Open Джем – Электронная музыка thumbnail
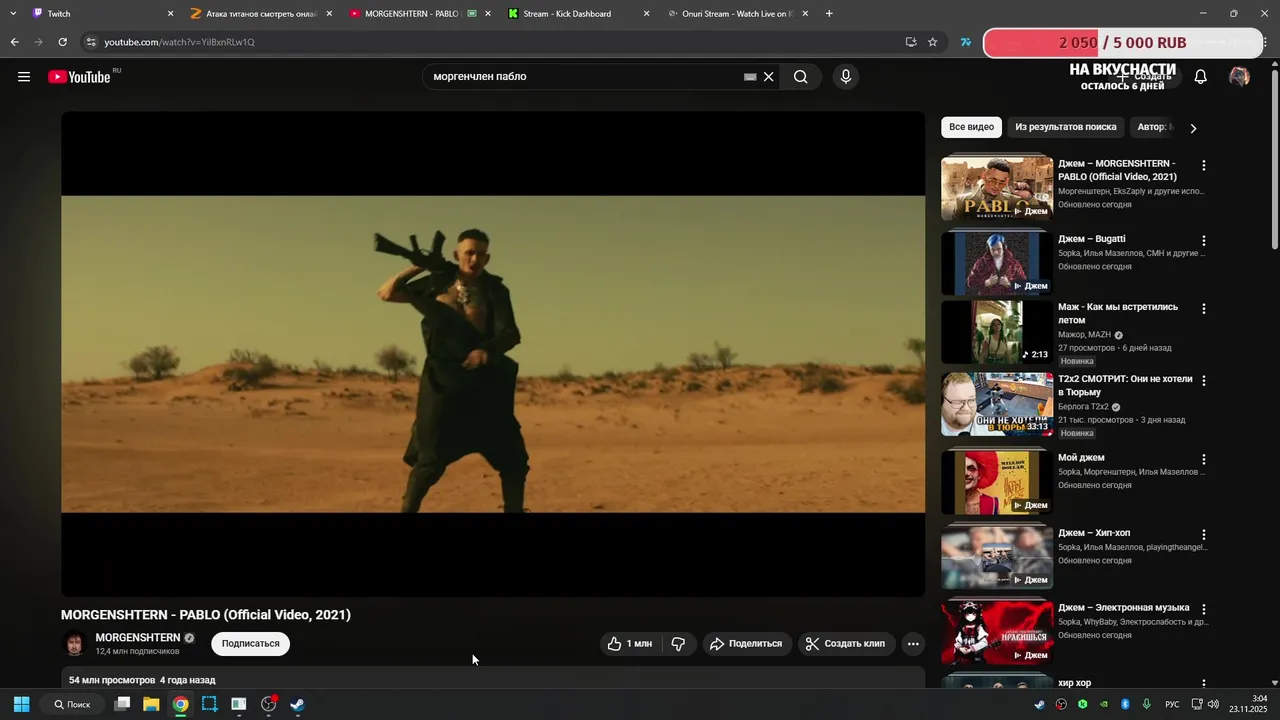 (x=997, y=631)
